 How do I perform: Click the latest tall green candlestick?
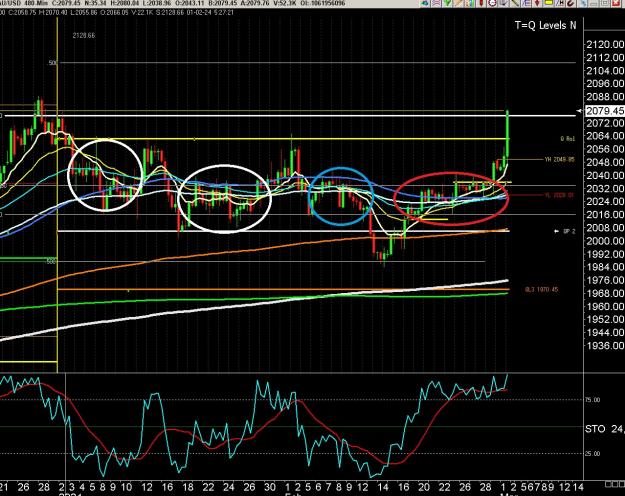pyautogui.click(x=507, y=133)
